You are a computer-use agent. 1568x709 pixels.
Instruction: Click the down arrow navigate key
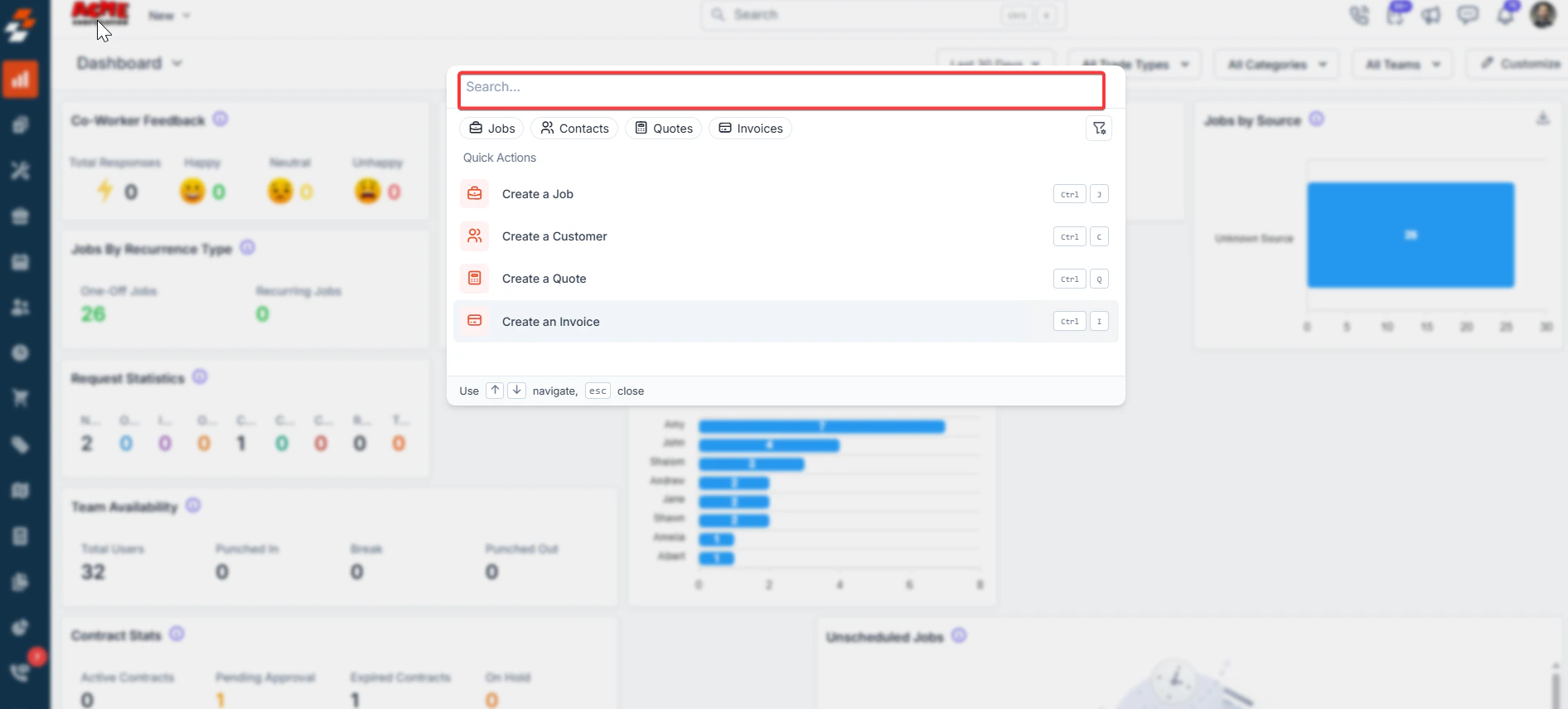coord(516,391)
